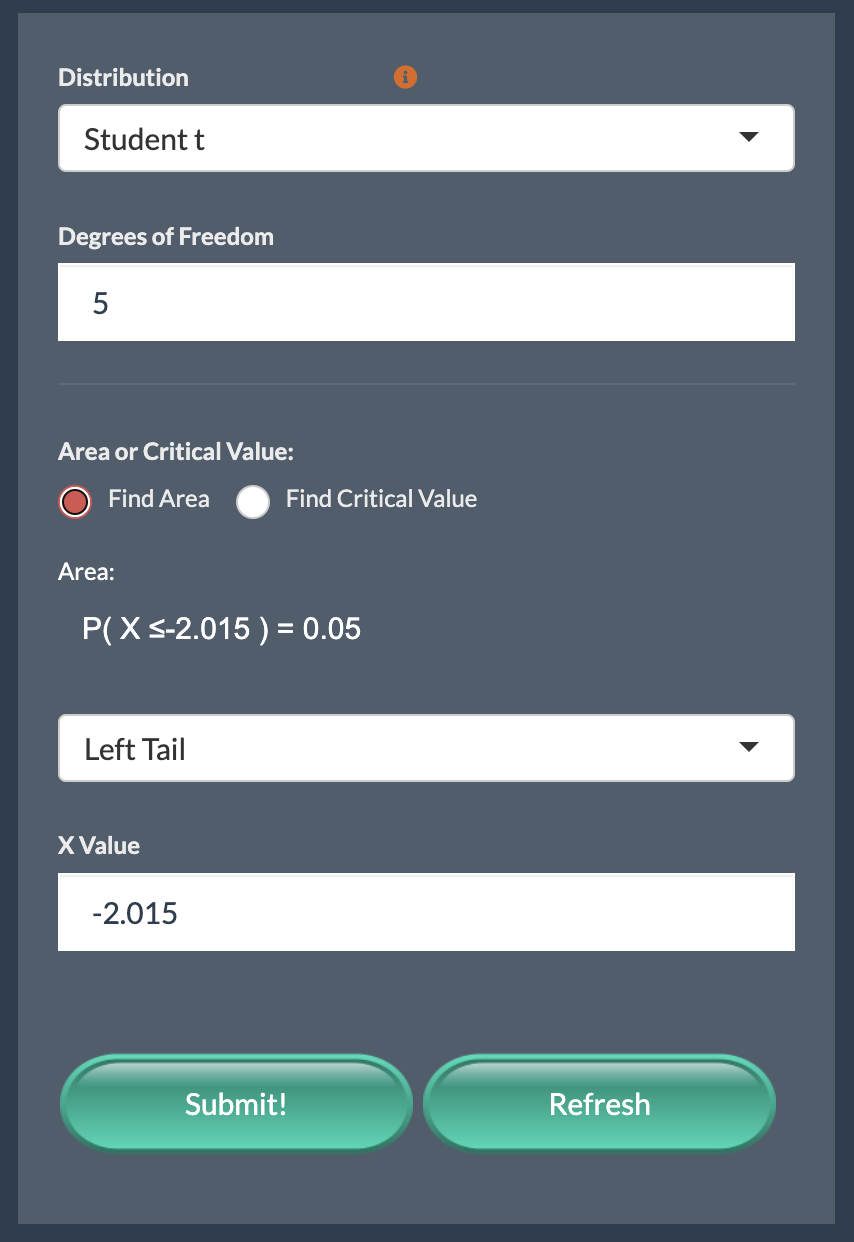Select the Find Area radio button
Image resolution: width=854 pixels, height=1242 pixels.
click(x=75, y=501)
